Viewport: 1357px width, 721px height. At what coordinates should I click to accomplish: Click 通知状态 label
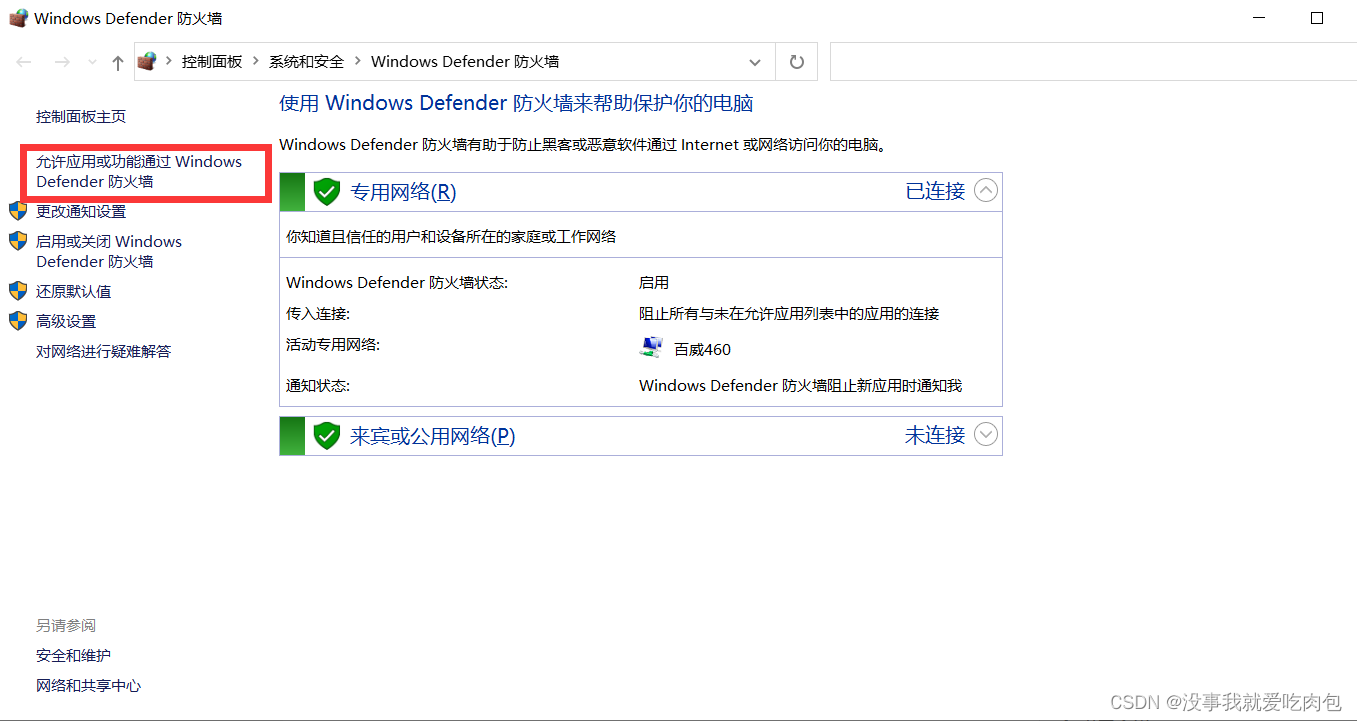318,385
